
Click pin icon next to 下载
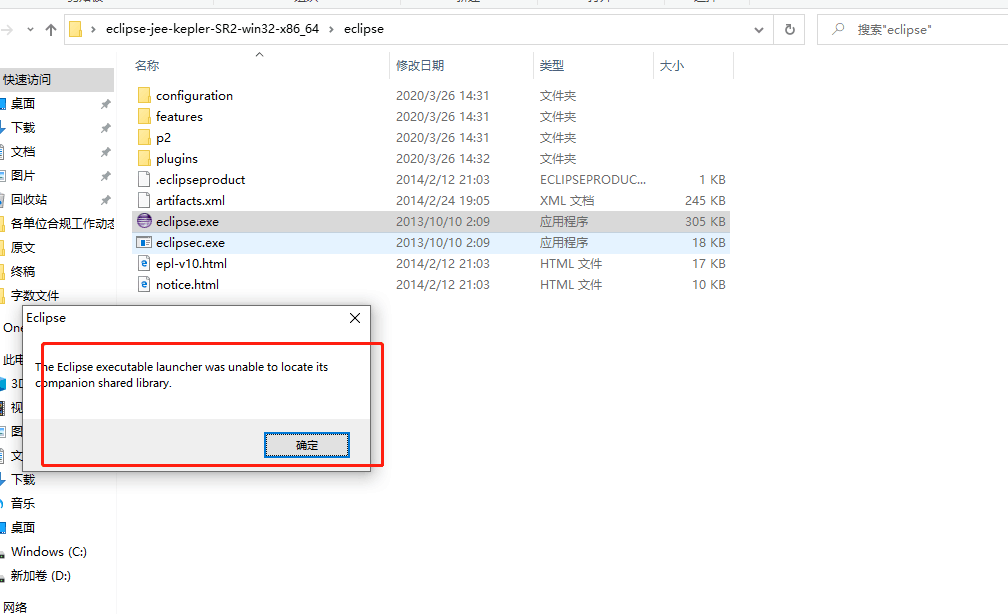(105, 127)
